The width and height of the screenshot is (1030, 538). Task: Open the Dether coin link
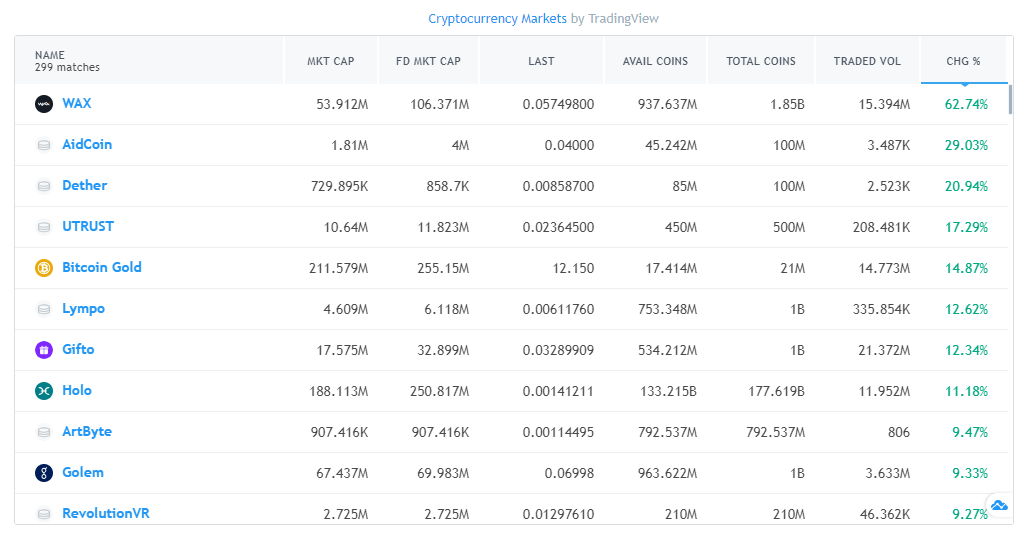pos(84,186)
